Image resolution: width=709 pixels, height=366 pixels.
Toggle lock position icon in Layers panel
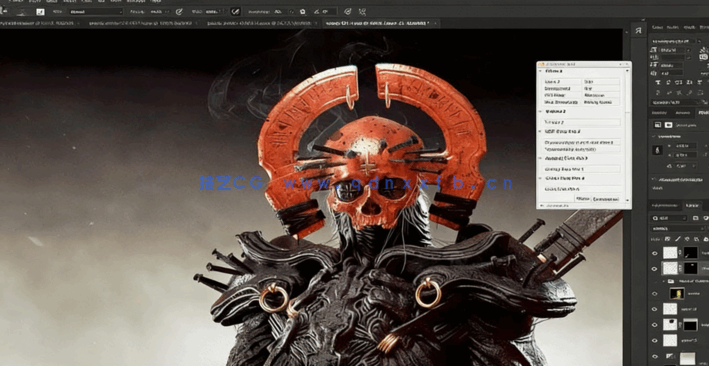point(686,239)
